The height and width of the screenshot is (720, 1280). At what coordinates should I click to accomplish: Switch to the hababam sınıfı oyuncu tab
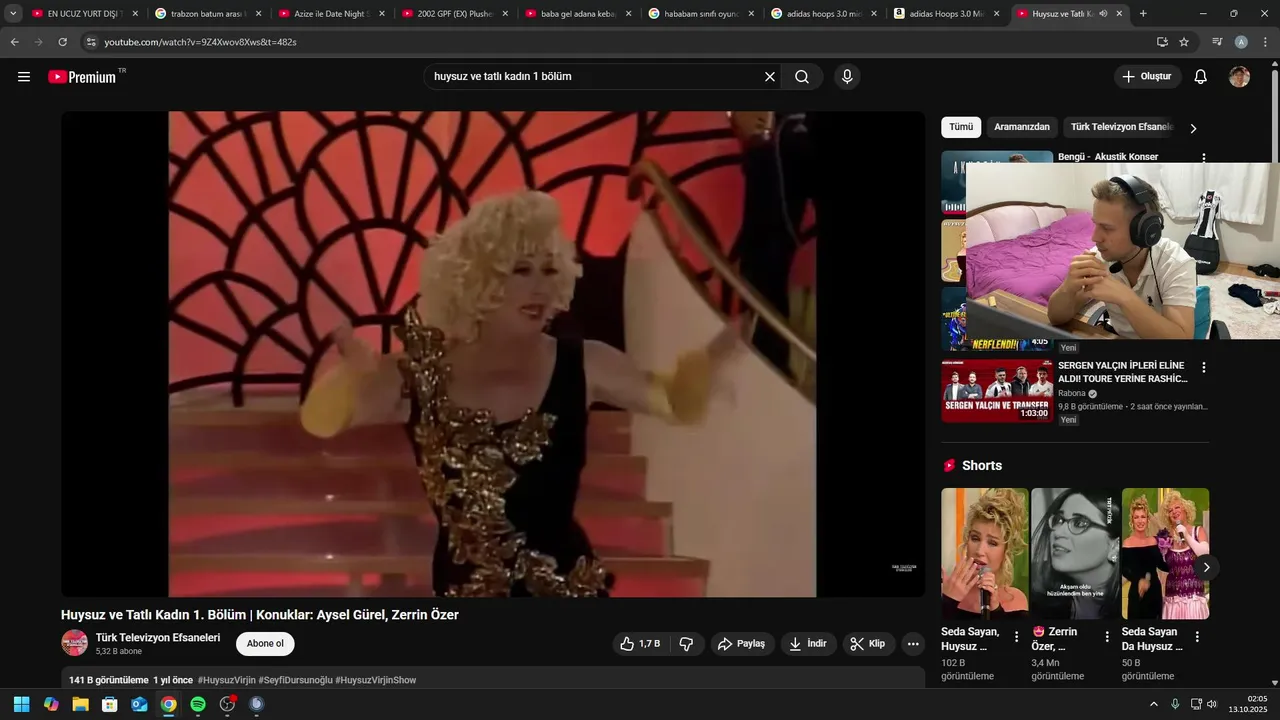(701, 14)
